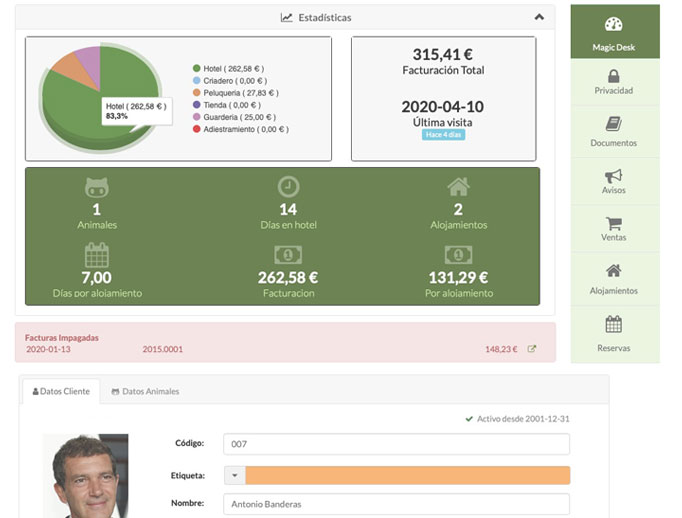Open the Etiqueta dropdown arrow
Screen dimensions: 682x518
pos(234,476)
